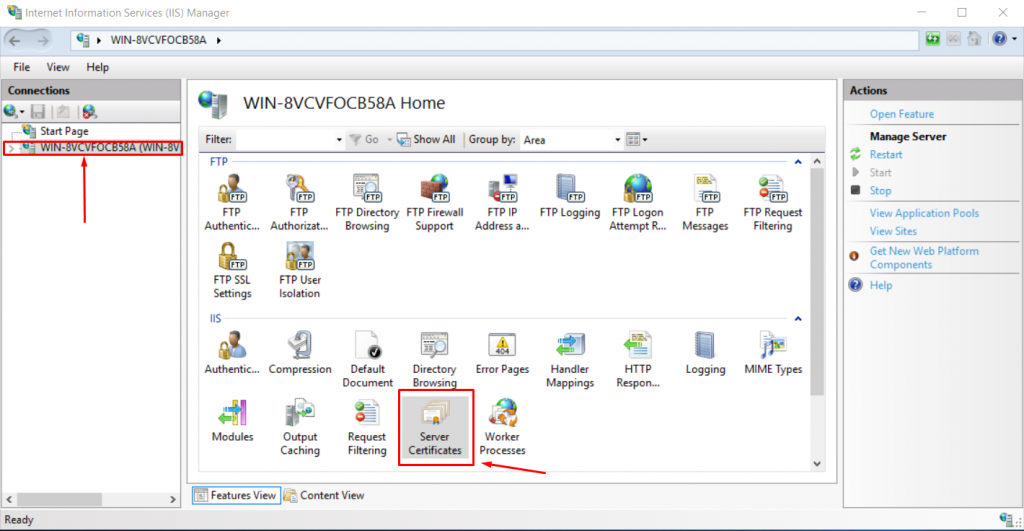The image size is (1024, 531).
Task: Open the IIS Authentication feature
Action: (232, 353)
